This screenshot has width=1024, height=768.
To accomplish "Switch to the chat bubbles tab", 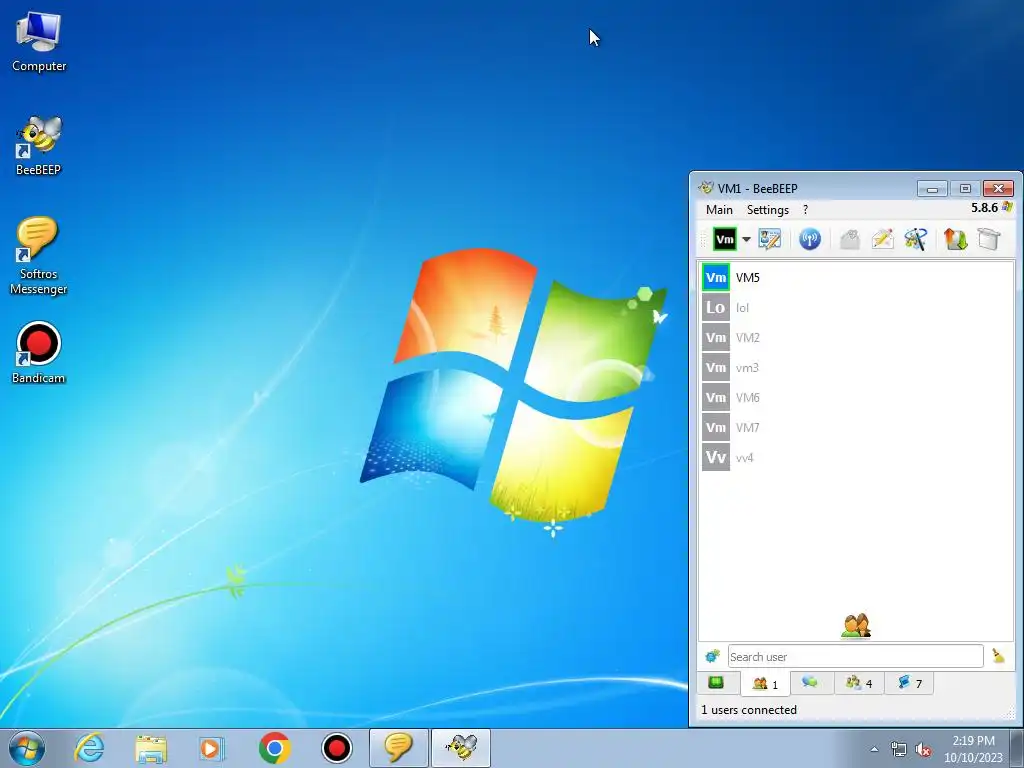I will point(810,683).
